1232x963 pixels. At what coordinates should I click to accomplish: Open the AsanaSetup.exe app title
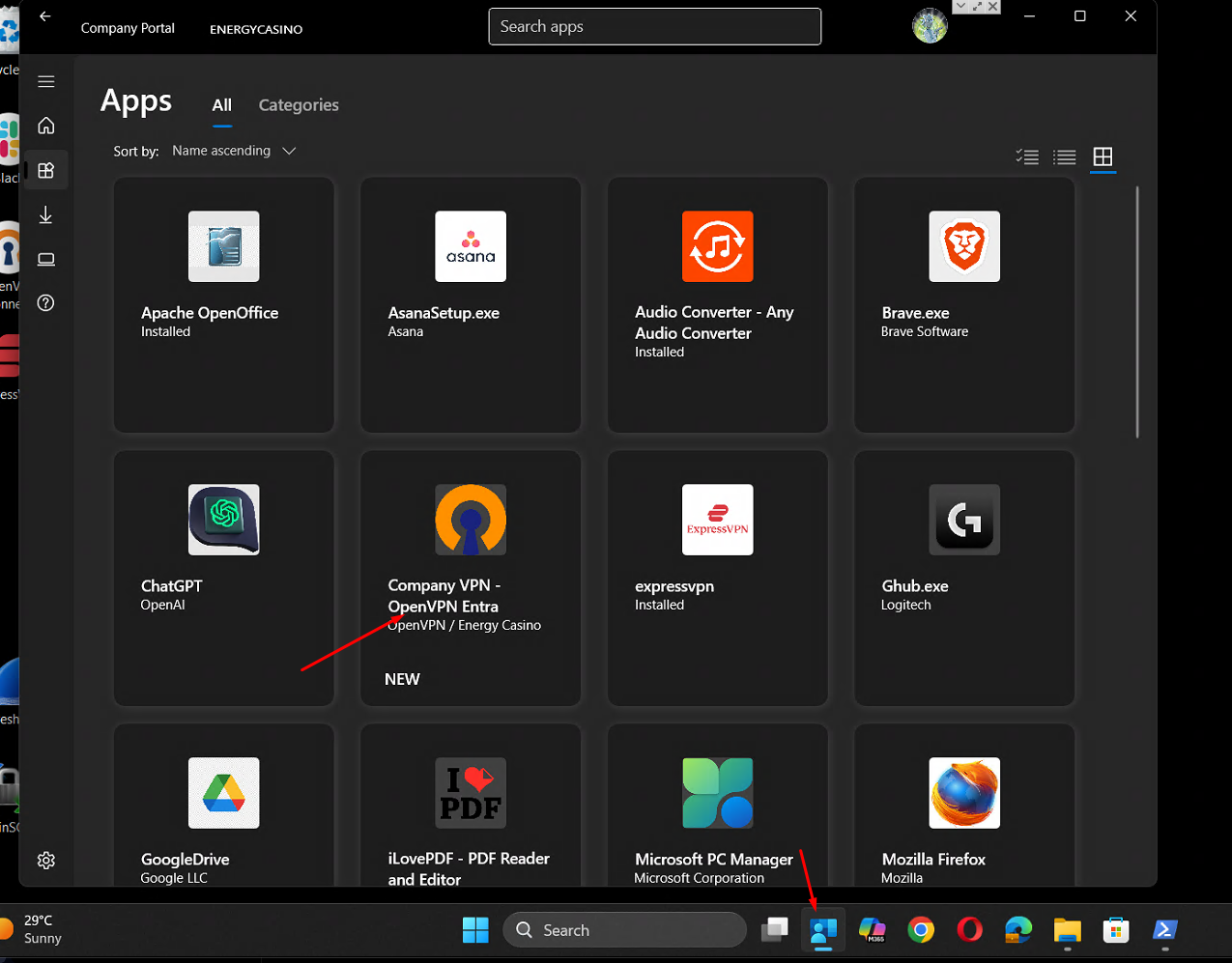(444, 313)
